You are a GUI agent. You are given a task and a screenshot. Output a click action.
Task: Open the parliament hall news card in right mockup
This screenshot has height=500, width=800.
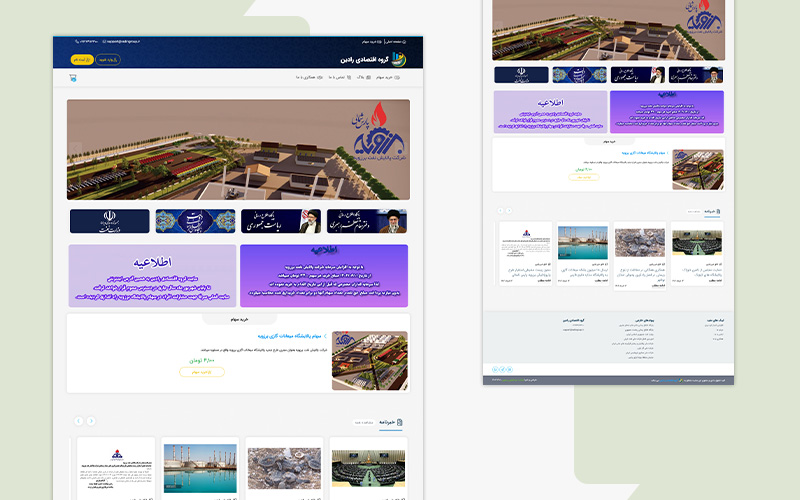pyautogui.click(x=696, y=254)
